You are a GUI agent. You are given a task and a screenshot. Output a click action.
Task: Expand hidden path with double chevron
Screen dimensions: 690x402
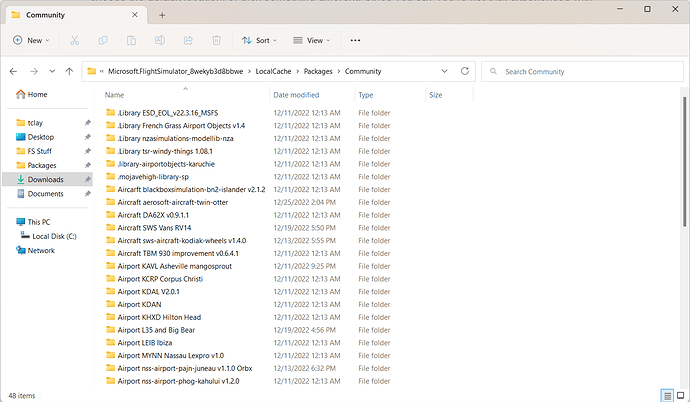pos(102,71)
